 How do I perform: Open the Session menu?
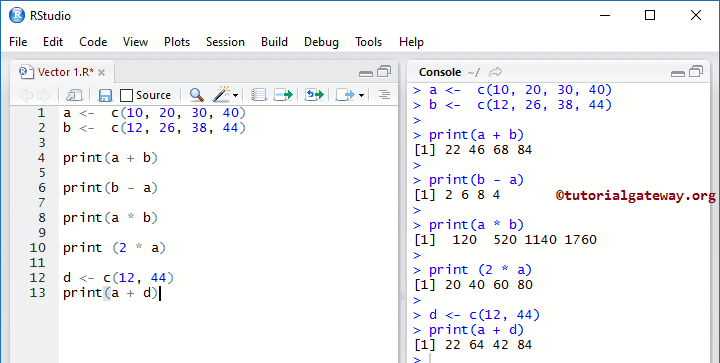[225, 42]
